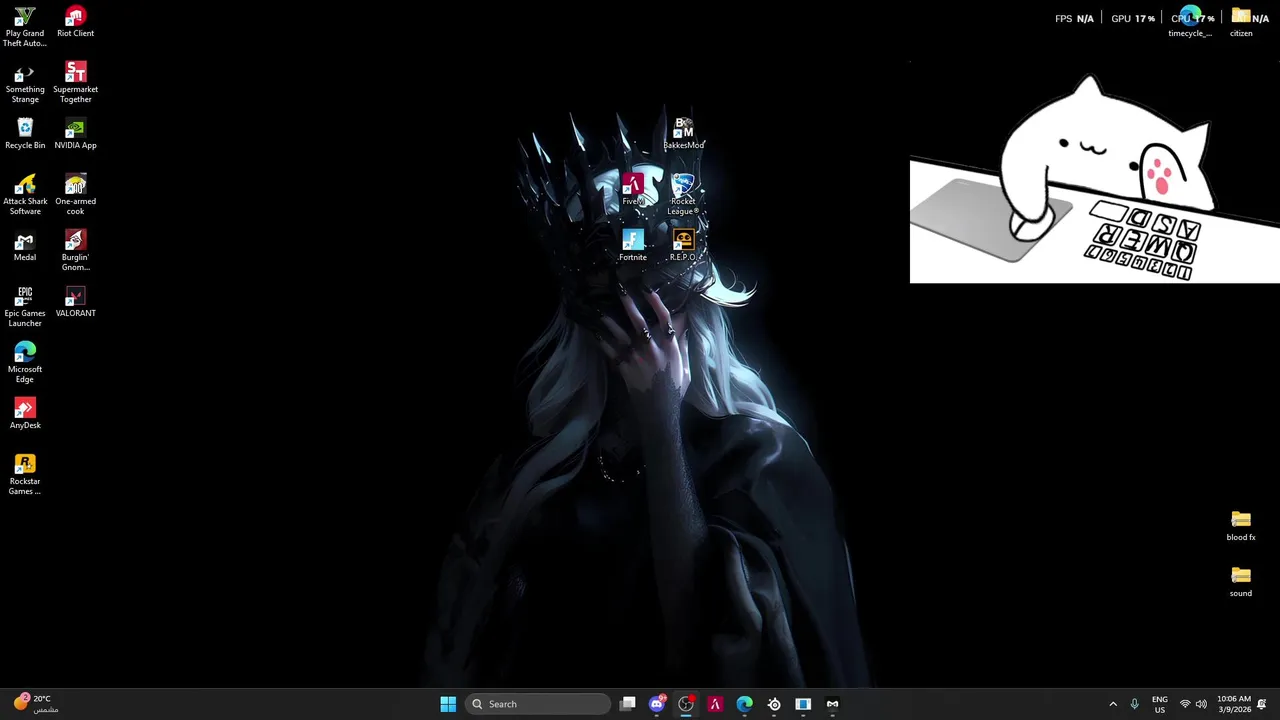Screen dimensions: 1280x720
Task: Open the Recycle Bin
Action: point(25,134)
